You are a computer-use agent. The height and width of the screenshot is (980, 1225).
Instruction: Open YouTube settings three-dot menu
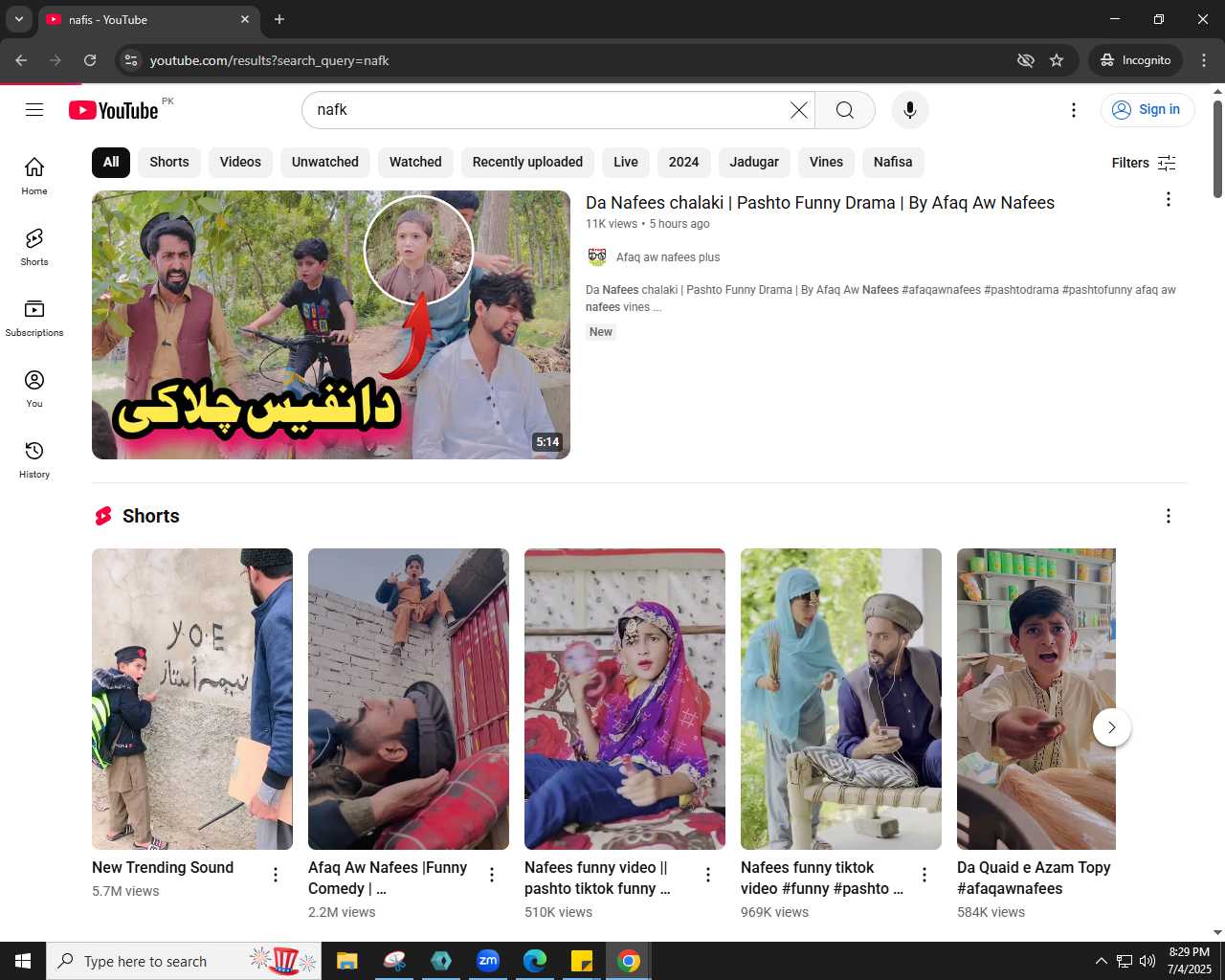coord(1074,110)
